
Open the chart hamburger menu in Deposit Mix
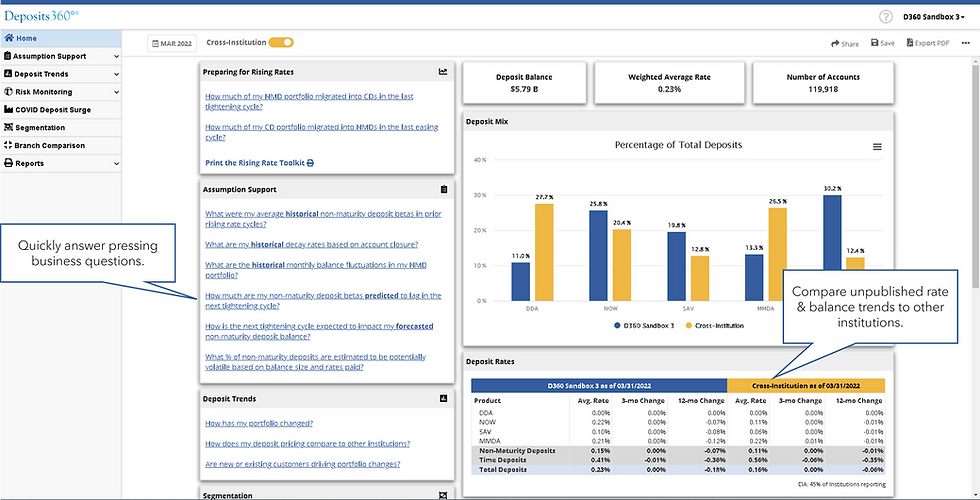(x=877, y=147)
